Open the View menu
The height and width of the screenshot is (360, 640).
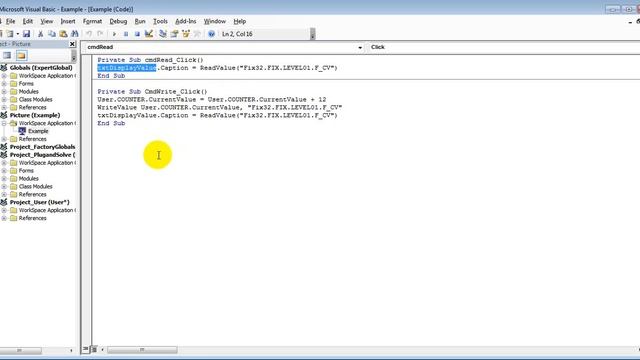(47, 21)
